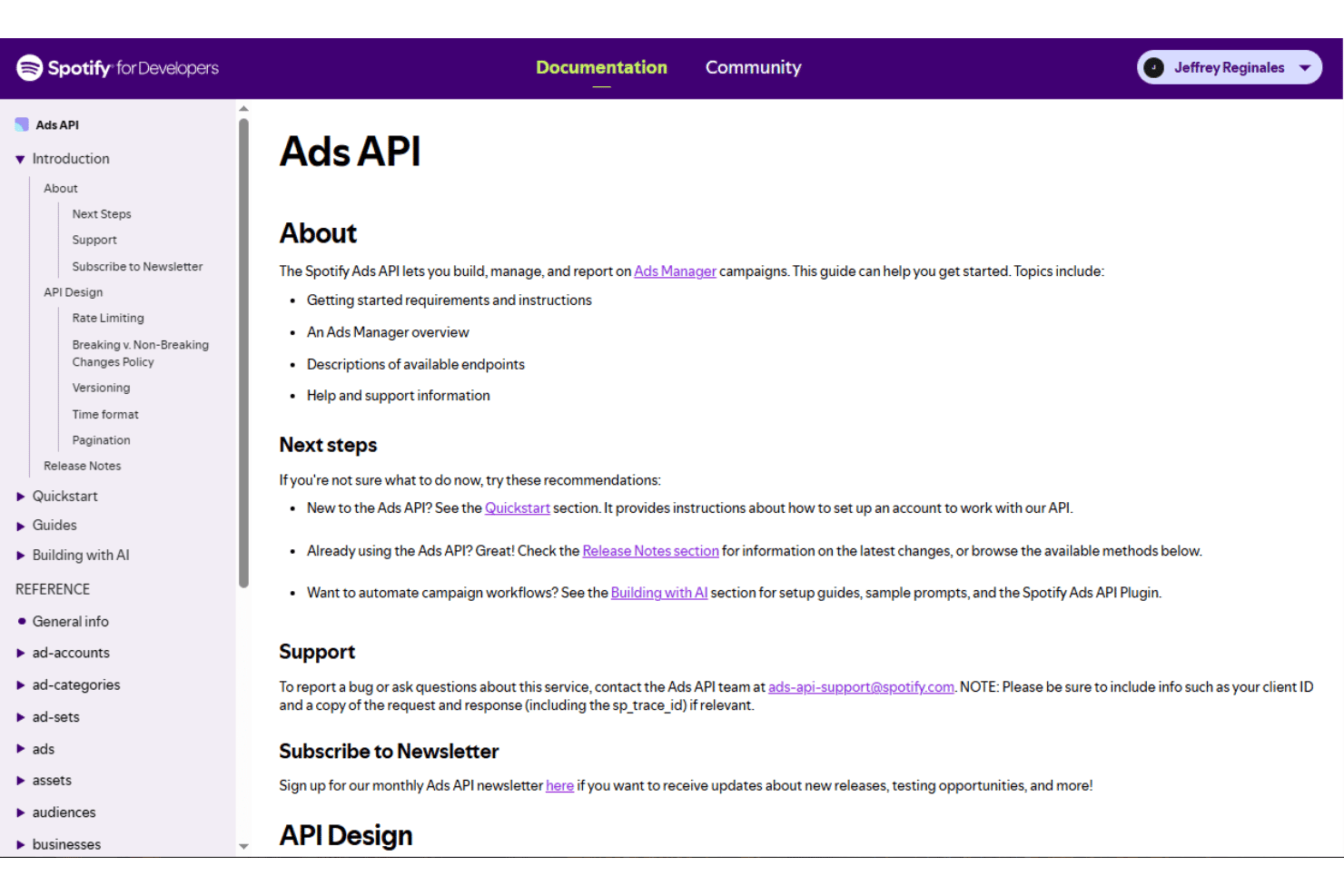The width and height of the screenshot is (1344, 896).
Task: Select About in the sidebar
Action: point(61,189)
